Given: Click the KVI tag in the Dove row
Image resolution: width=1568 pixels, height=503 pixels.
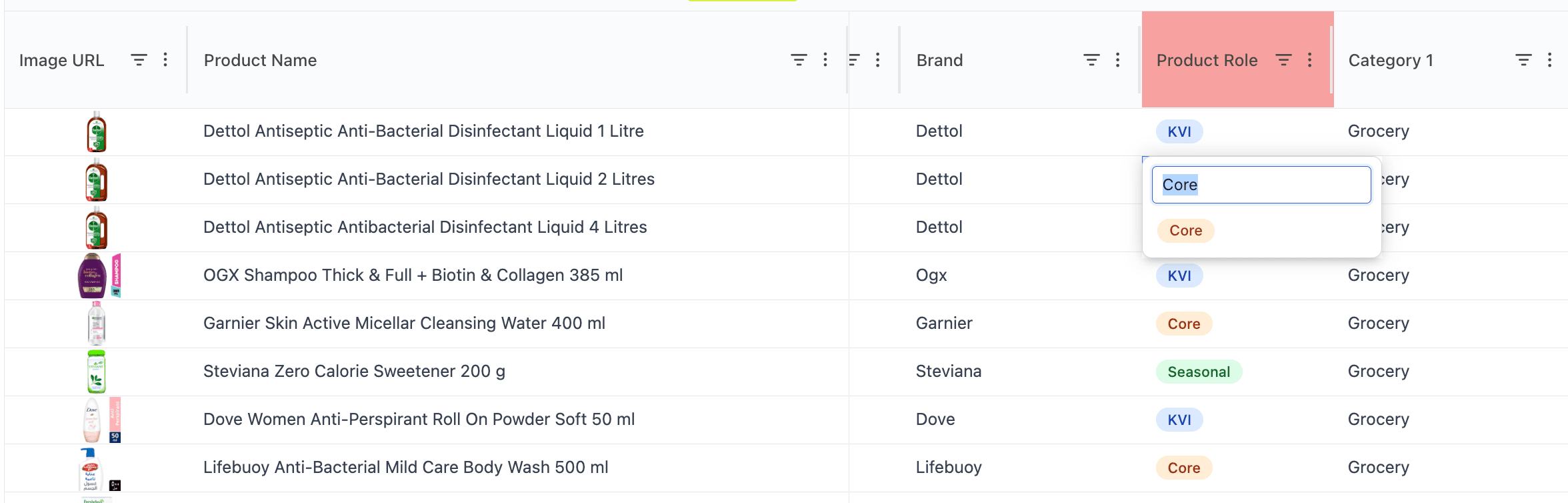Looking at the screenshot, I should click(1179, 420).
